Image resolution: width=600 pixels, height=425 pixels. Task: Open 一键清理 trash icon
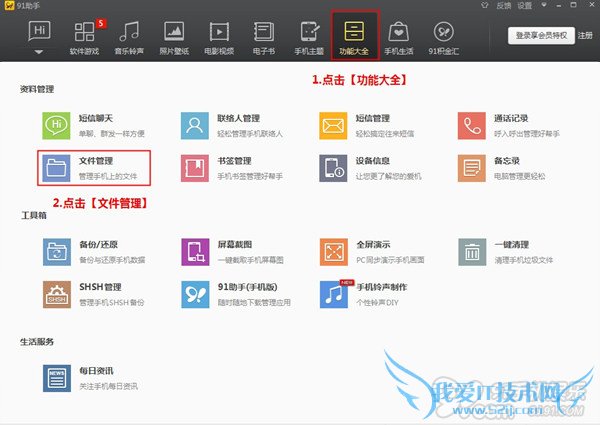click(472, 252)
